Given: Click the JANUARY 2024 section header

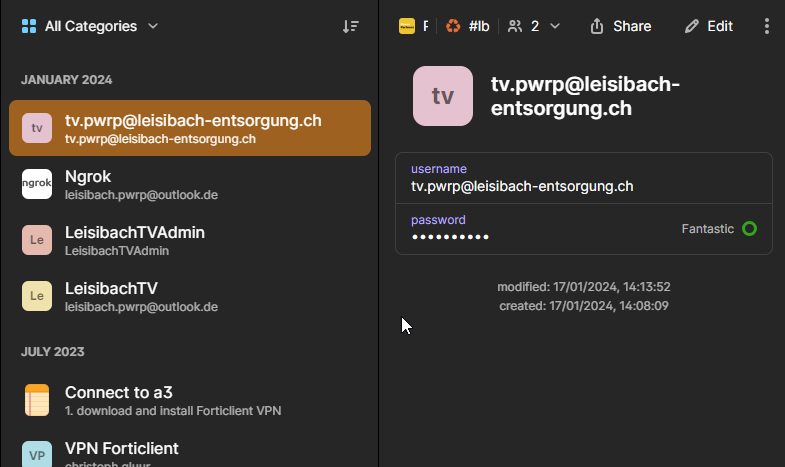Looking at the screenshot, I should tap(67, 80).
